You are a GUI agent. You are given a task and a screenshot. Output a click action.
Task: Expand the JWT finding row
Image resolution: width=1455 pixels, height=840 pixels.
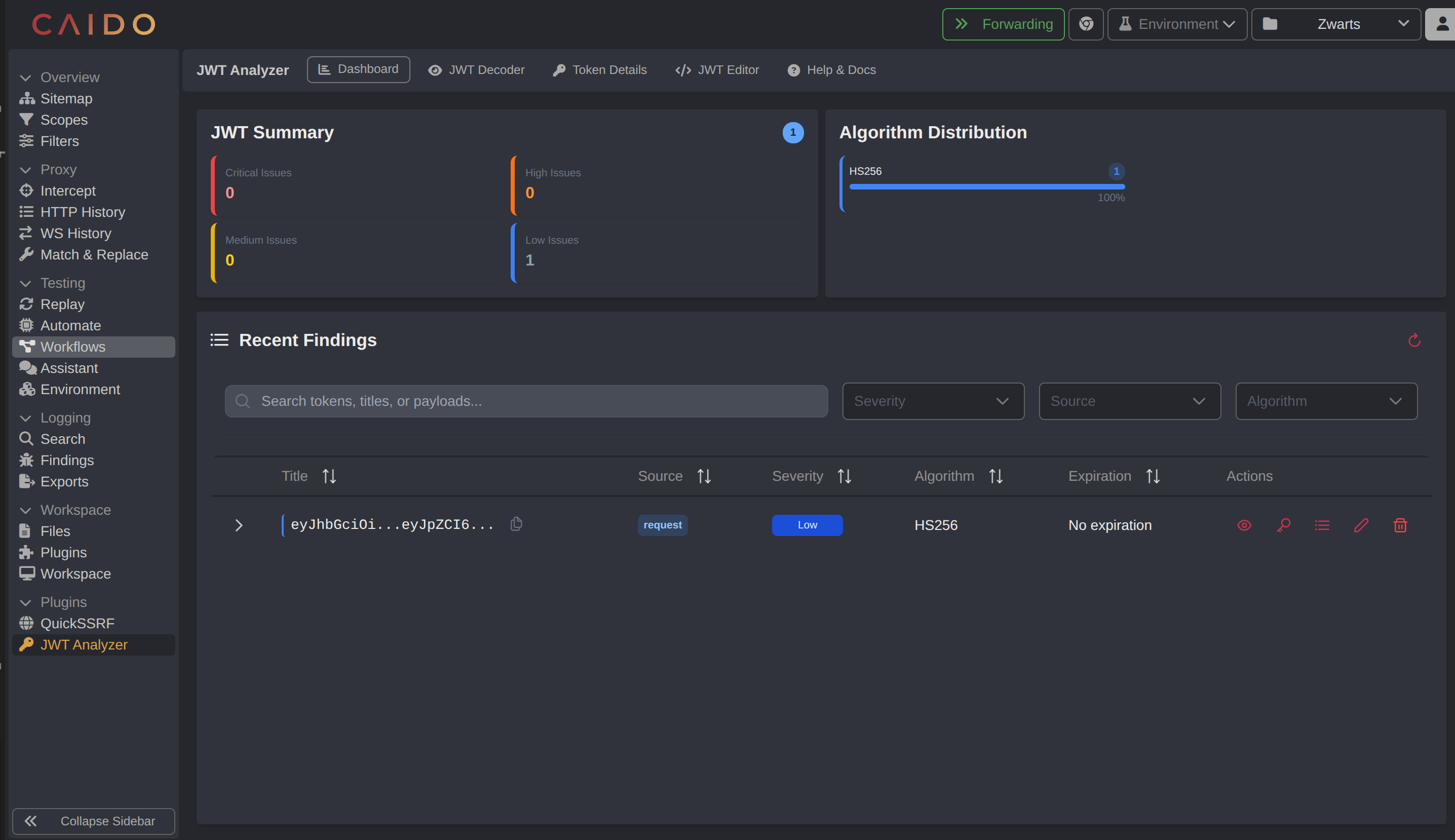(239, 525)
